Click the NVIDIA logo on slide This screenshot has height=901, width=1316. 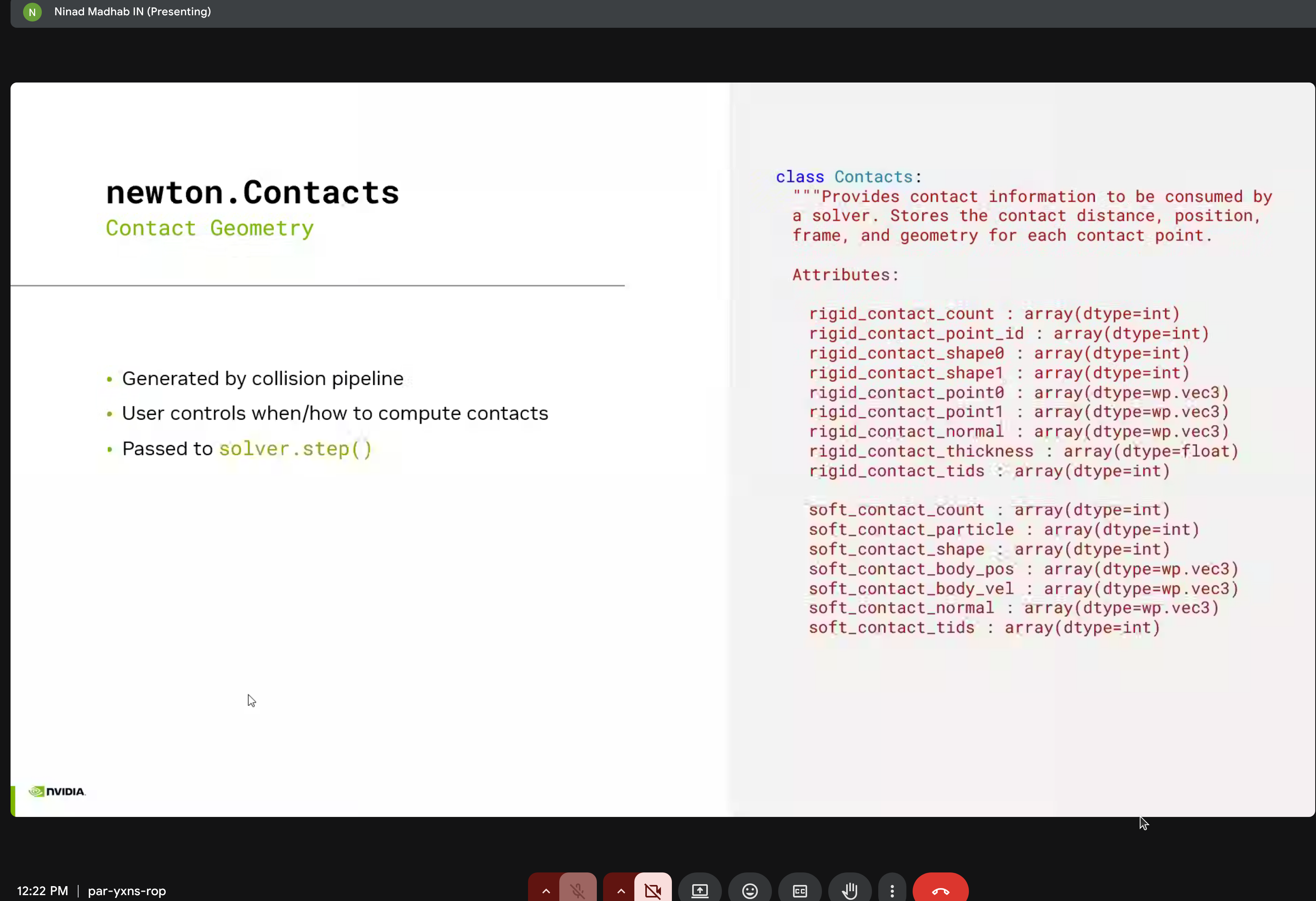click(x=57, y=791)
